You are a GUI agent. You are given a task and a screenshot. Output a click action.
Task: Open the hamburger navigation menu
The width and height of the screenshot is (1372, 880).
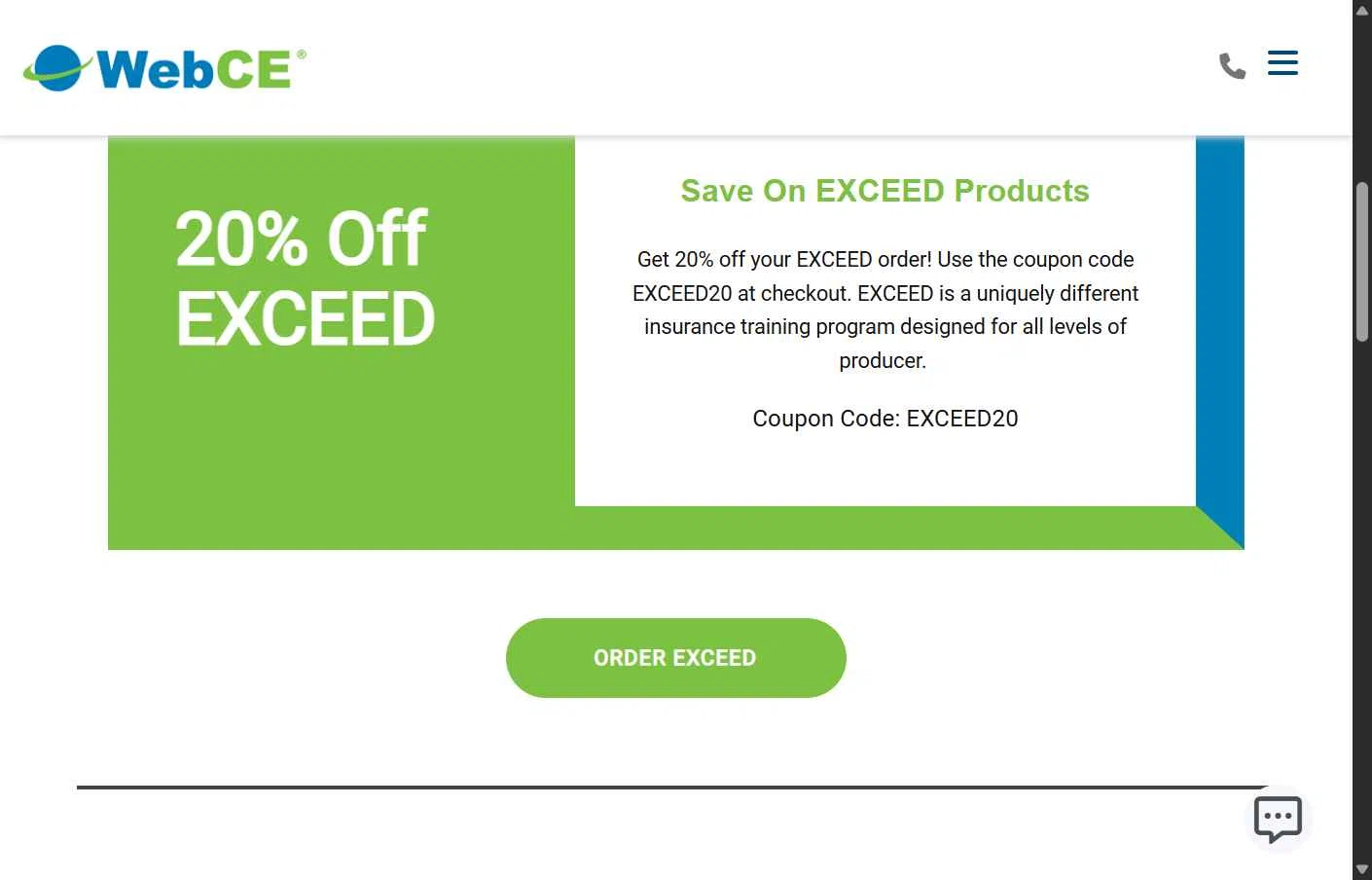point(1282,63)
